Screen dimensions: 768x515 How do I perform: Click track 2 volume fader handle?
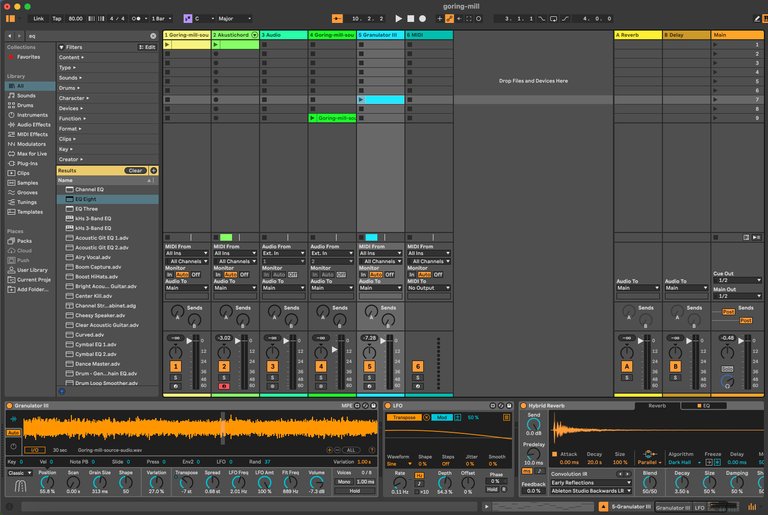point(238,341)
